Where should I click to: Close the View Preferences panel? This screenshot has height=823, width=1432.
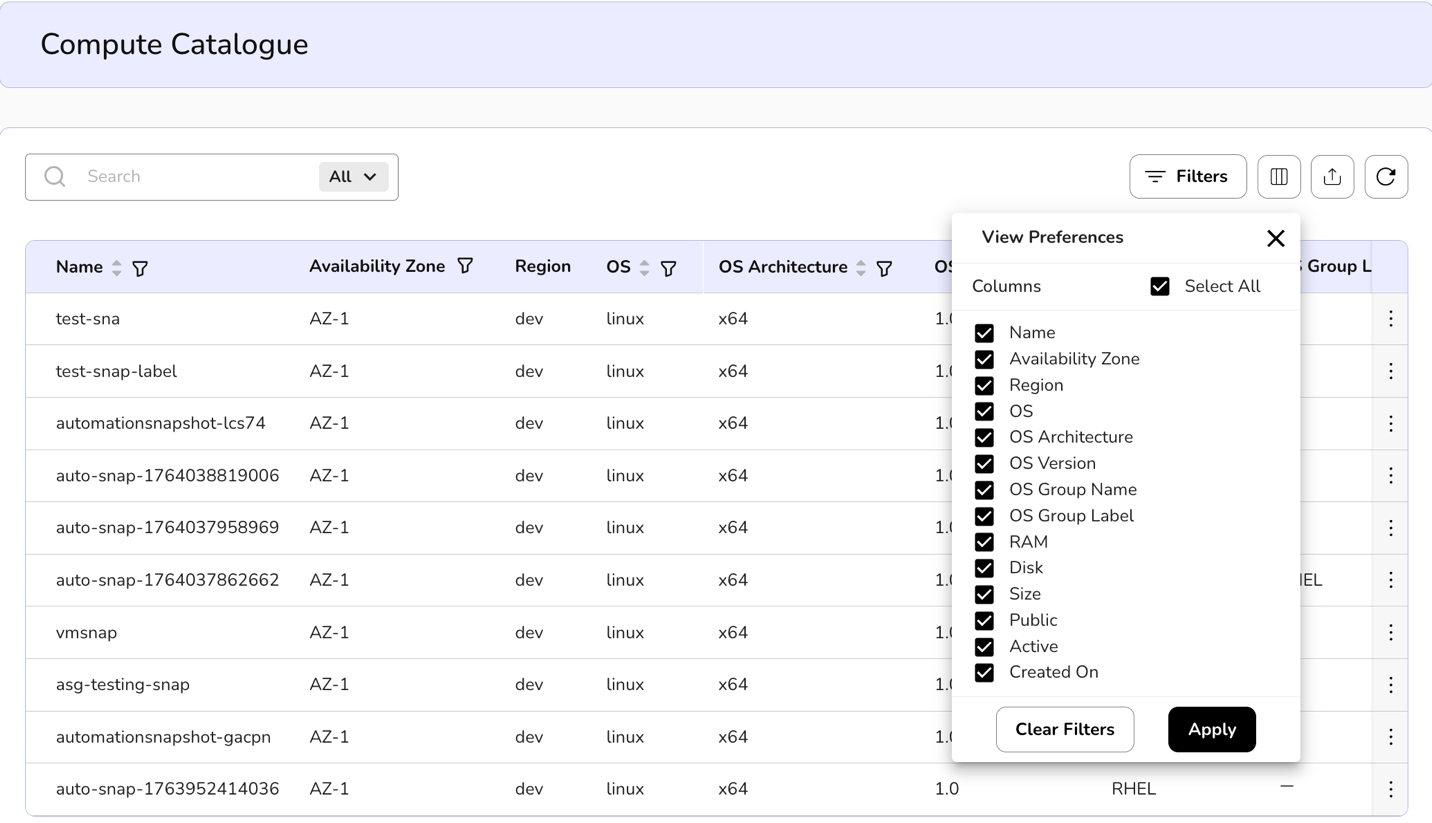point(1275,238)
